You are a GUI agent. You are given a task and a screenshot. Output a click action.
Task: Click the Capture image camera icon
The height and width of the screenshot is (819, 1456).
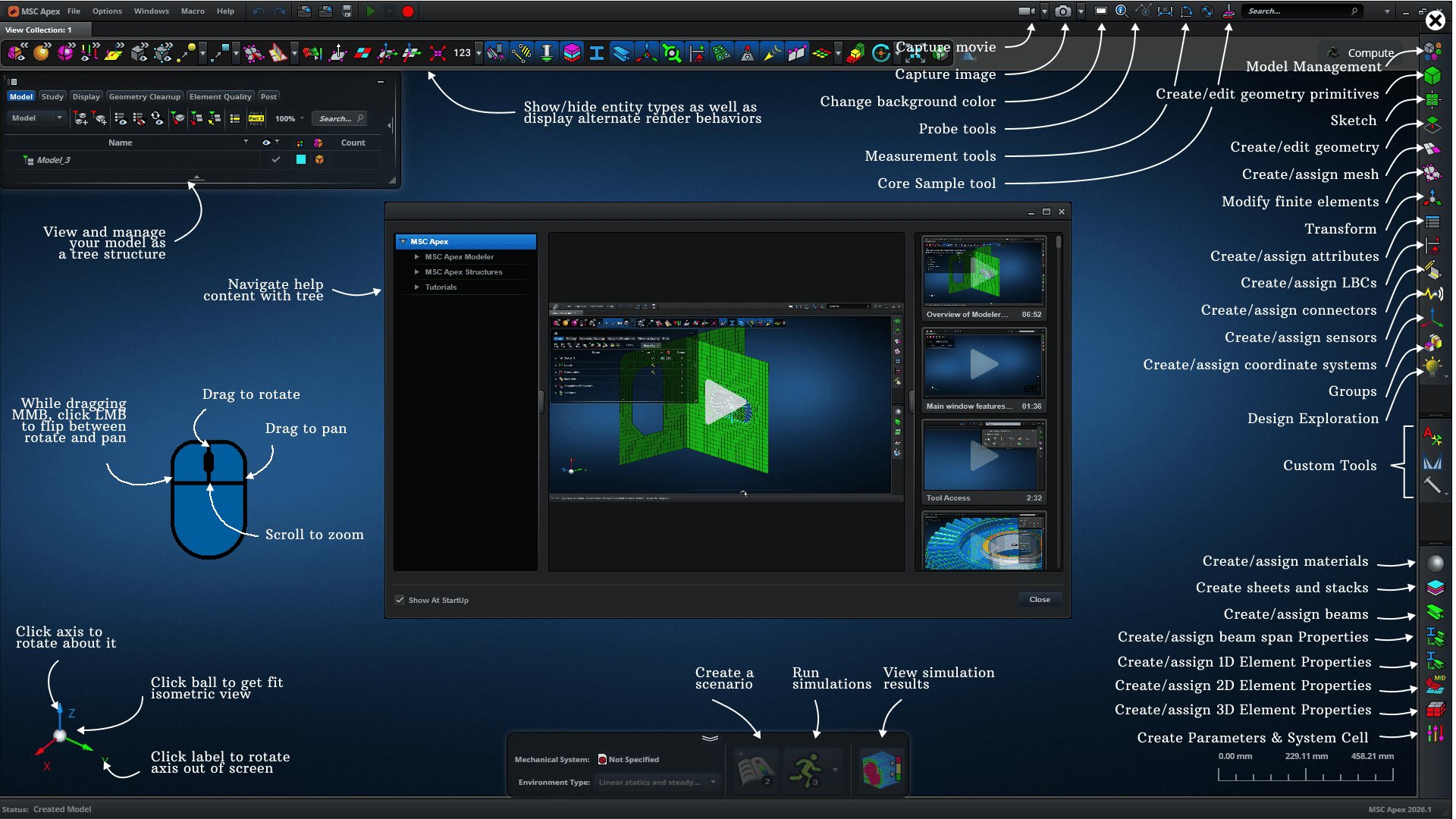click(x=1063, y=11)
